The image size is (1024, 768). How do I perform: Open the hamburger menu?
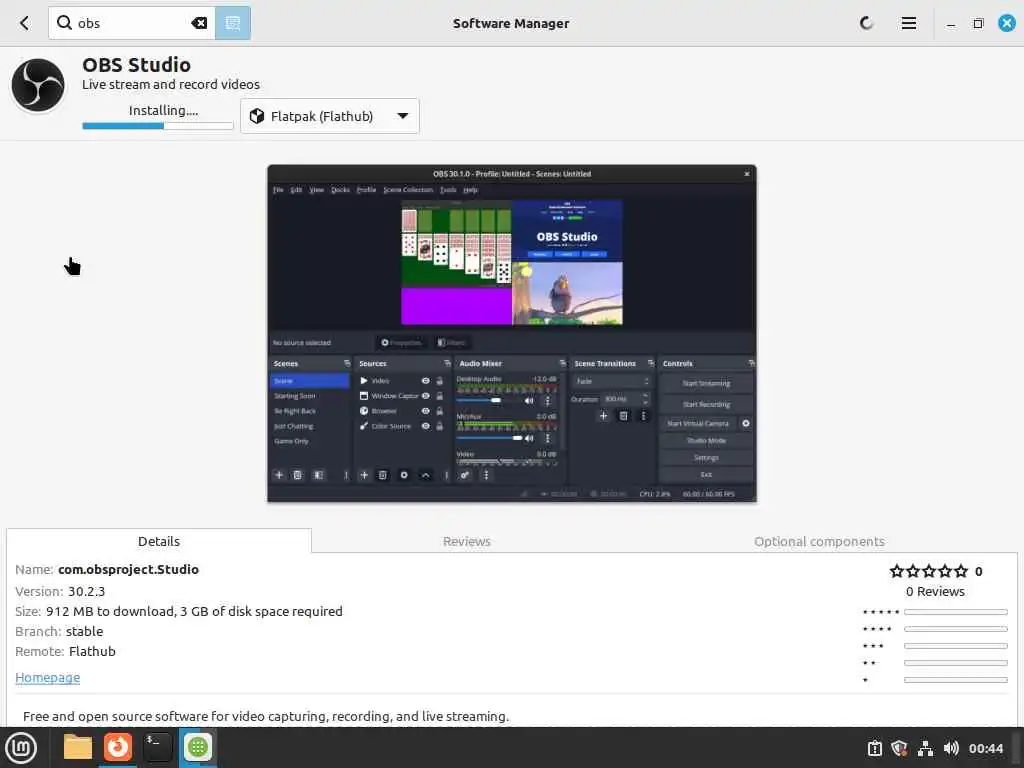pyautogui.click(x=908, y=24)
